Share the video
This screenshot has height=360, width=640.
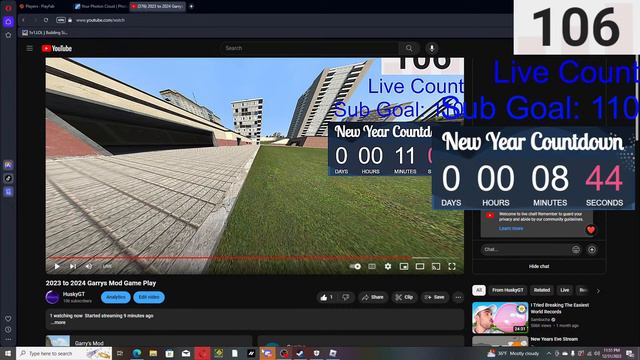click(x=373, y=297)
